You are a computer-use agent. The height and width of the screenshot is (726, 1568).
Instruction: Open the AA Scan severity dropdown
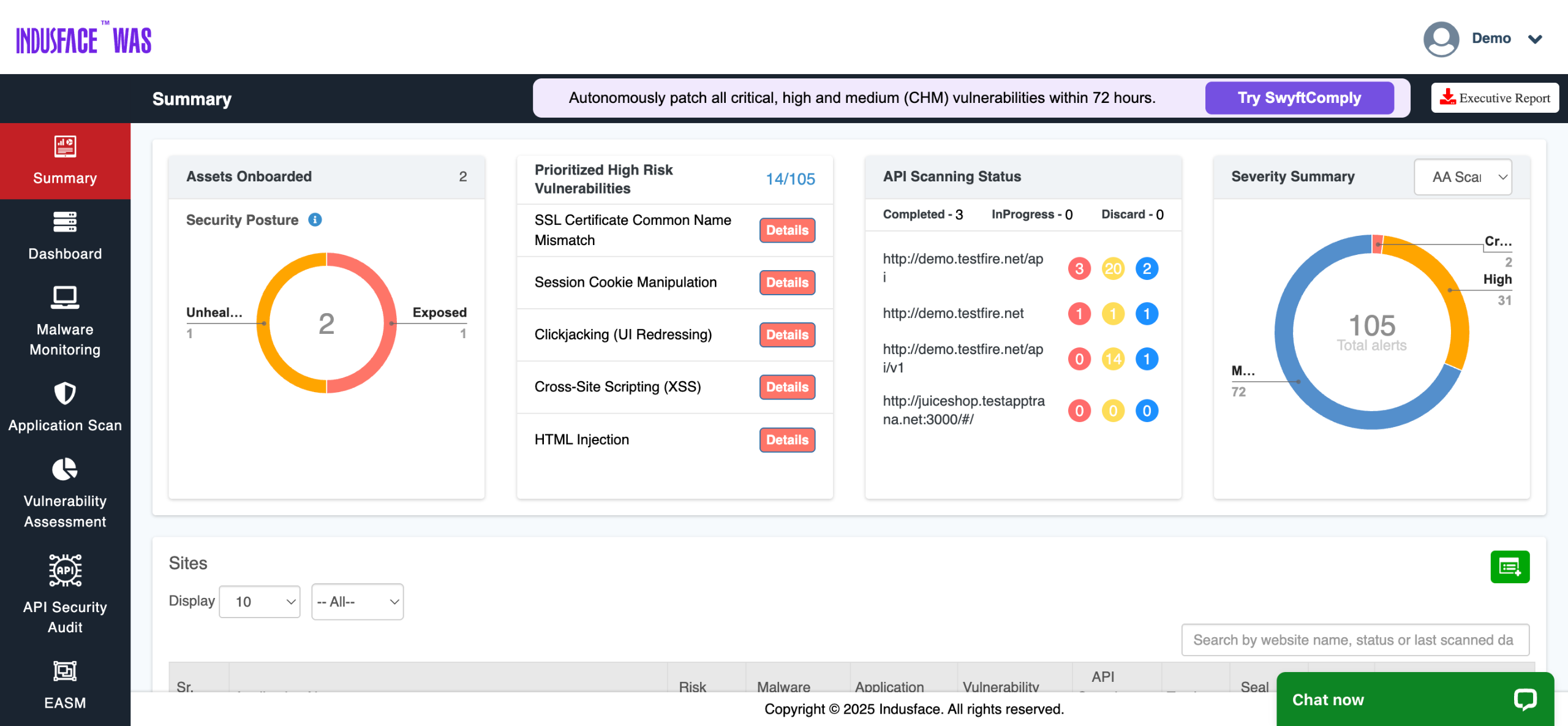point(1463,177)
